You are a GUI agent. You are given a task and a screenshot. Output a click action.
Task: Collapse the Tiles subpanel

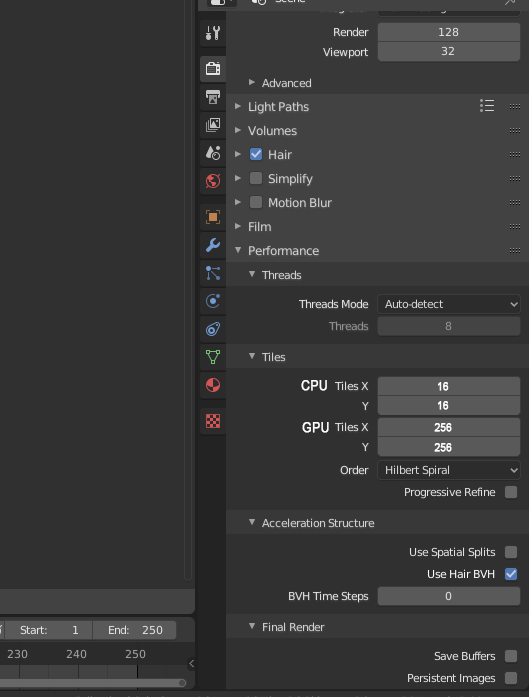click(252, 356)
